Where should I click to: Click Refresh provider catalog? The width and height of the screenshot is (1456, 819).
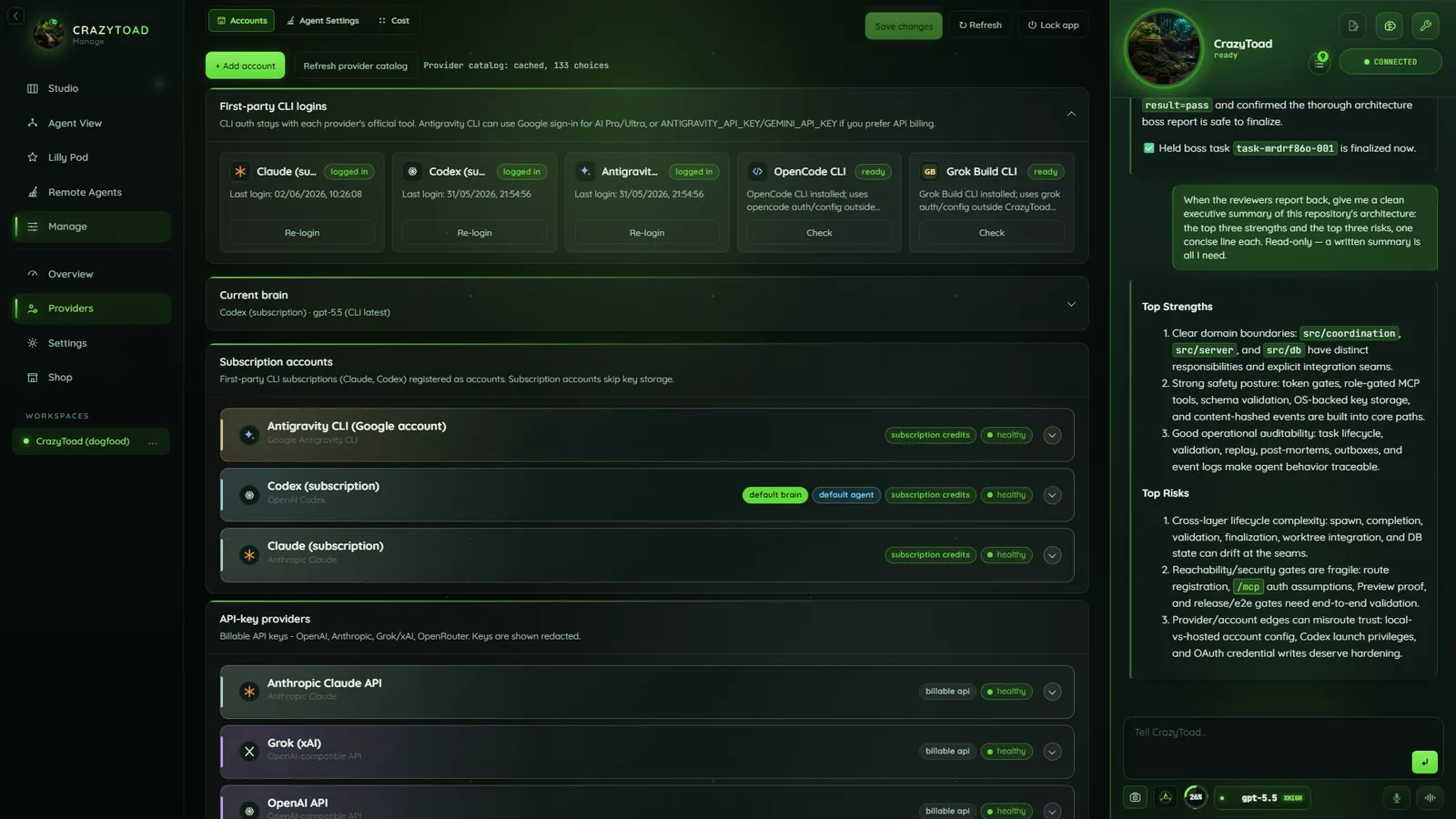[x=355, y=66]
